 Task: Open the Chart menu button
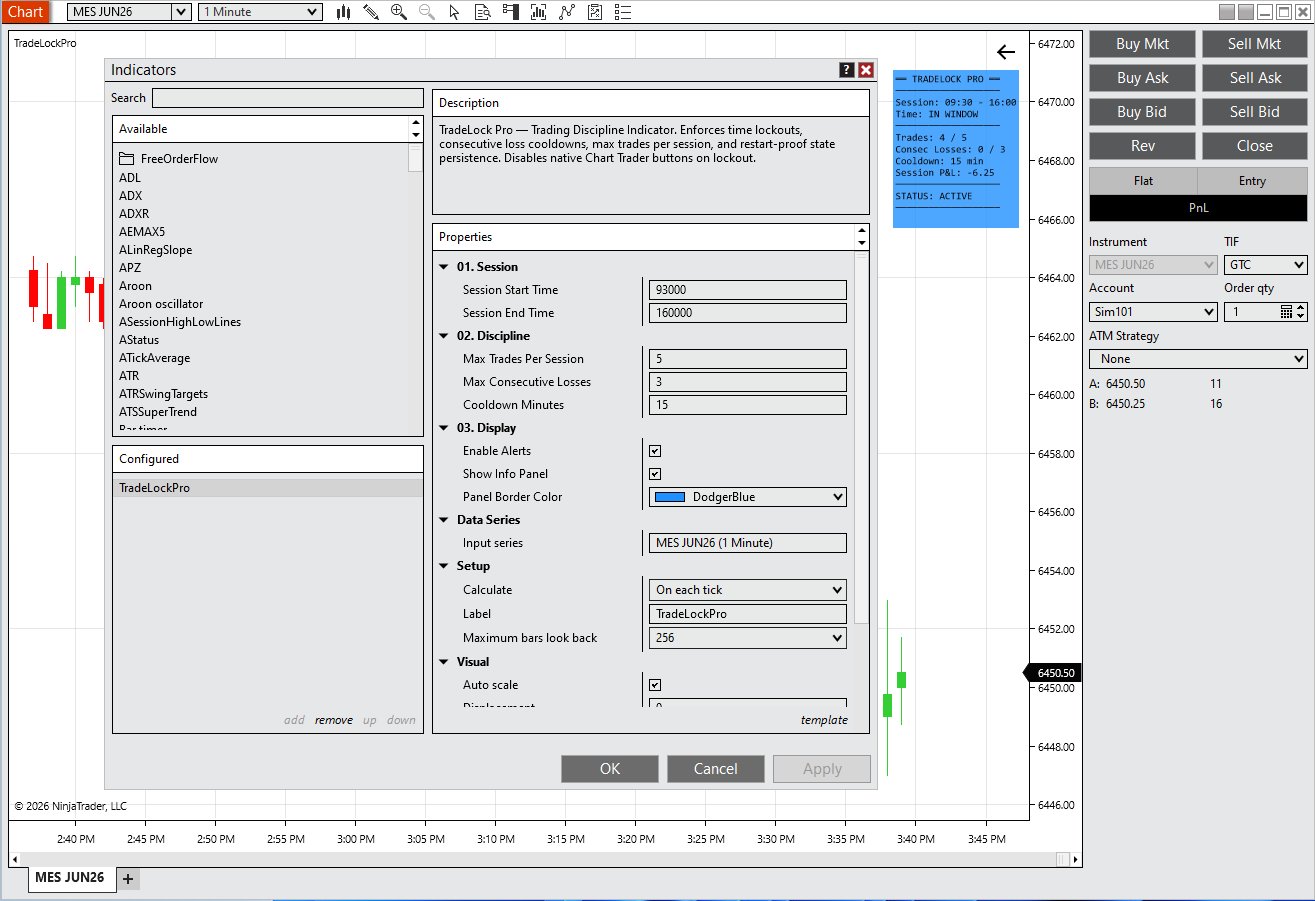tap(25, 11)
